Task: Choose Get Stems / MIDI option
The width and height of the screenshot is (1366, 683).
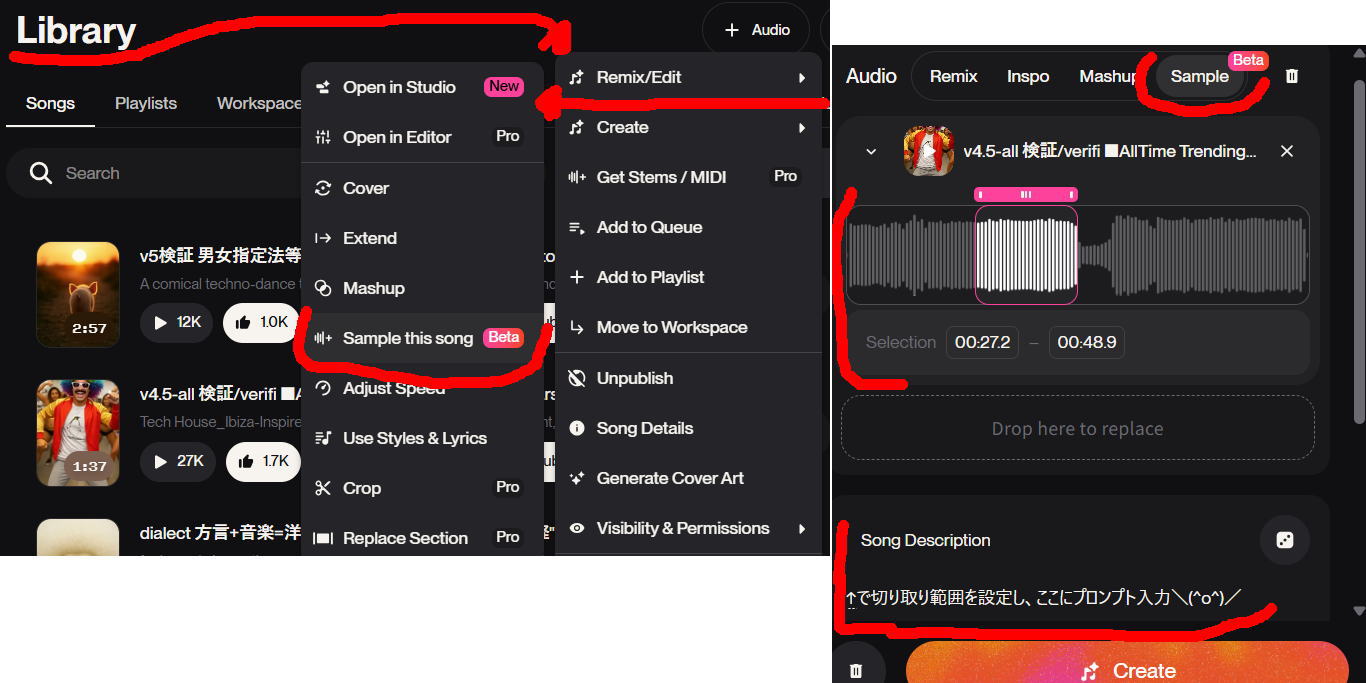Action: coord(661,177)
